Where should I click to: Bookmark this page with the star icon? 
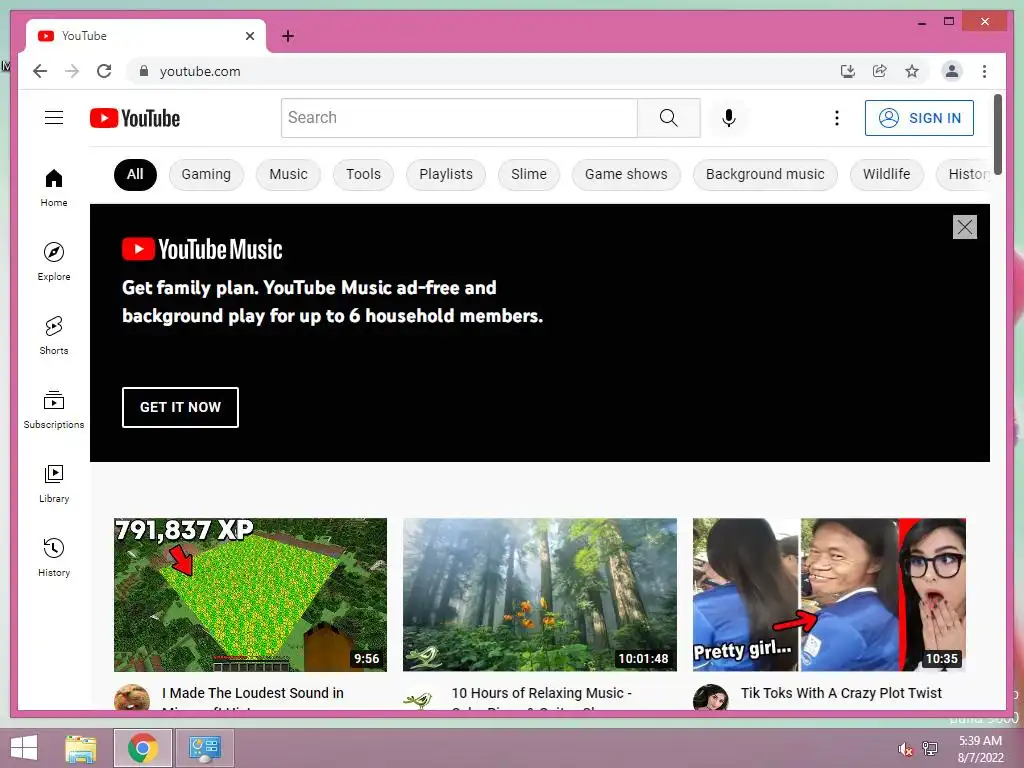[x=912, y=71]
